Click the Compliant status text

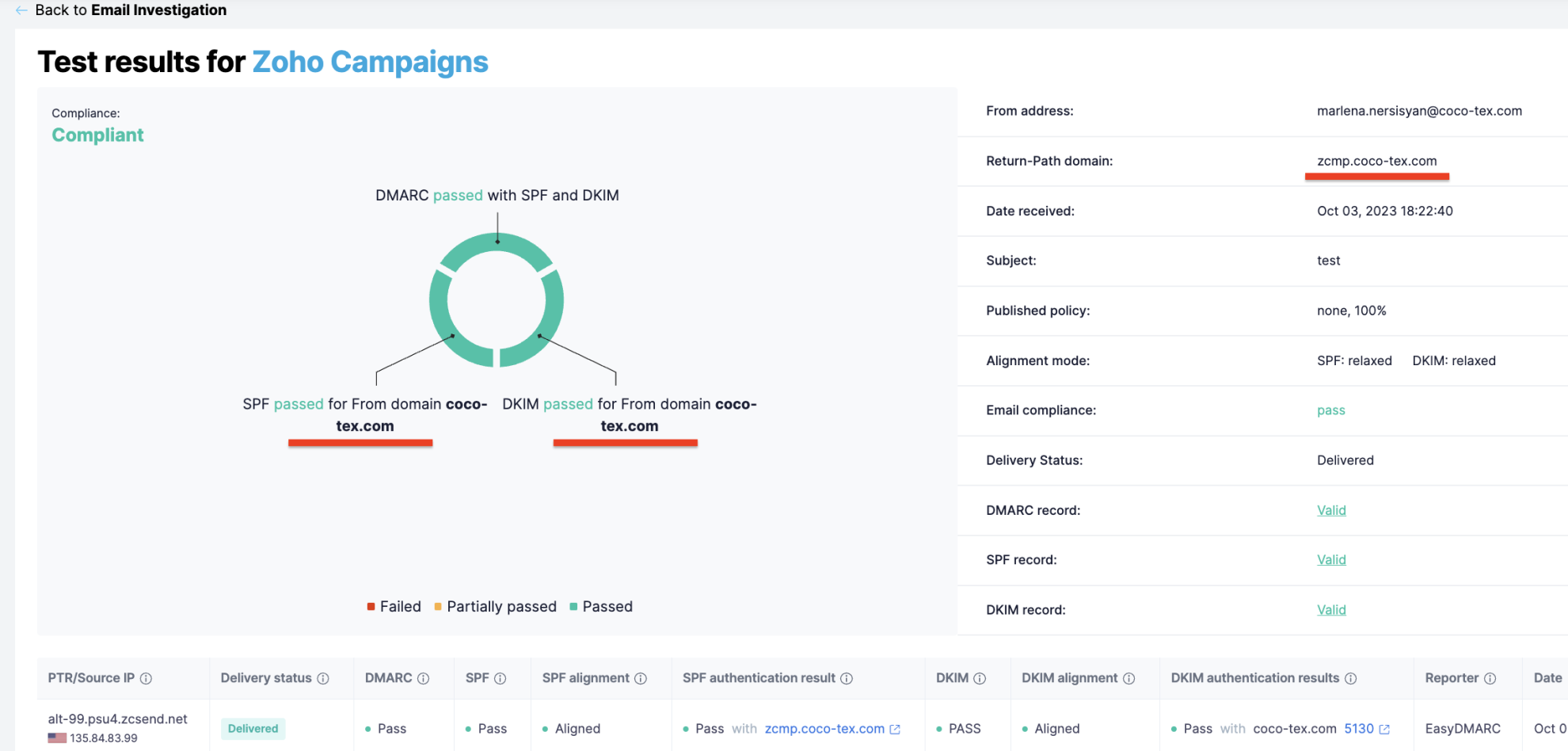tap(97, 135)
